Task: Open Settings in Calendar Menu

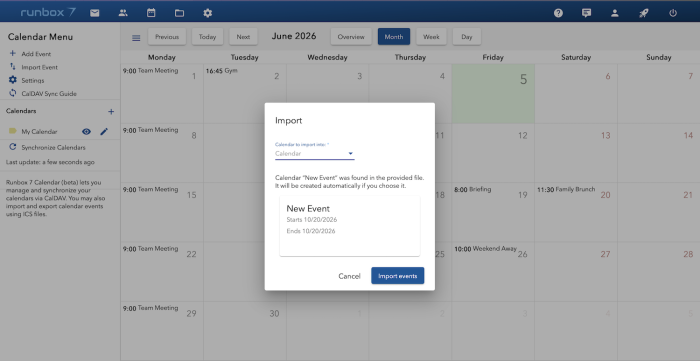Action: click(x=33, y=81)
